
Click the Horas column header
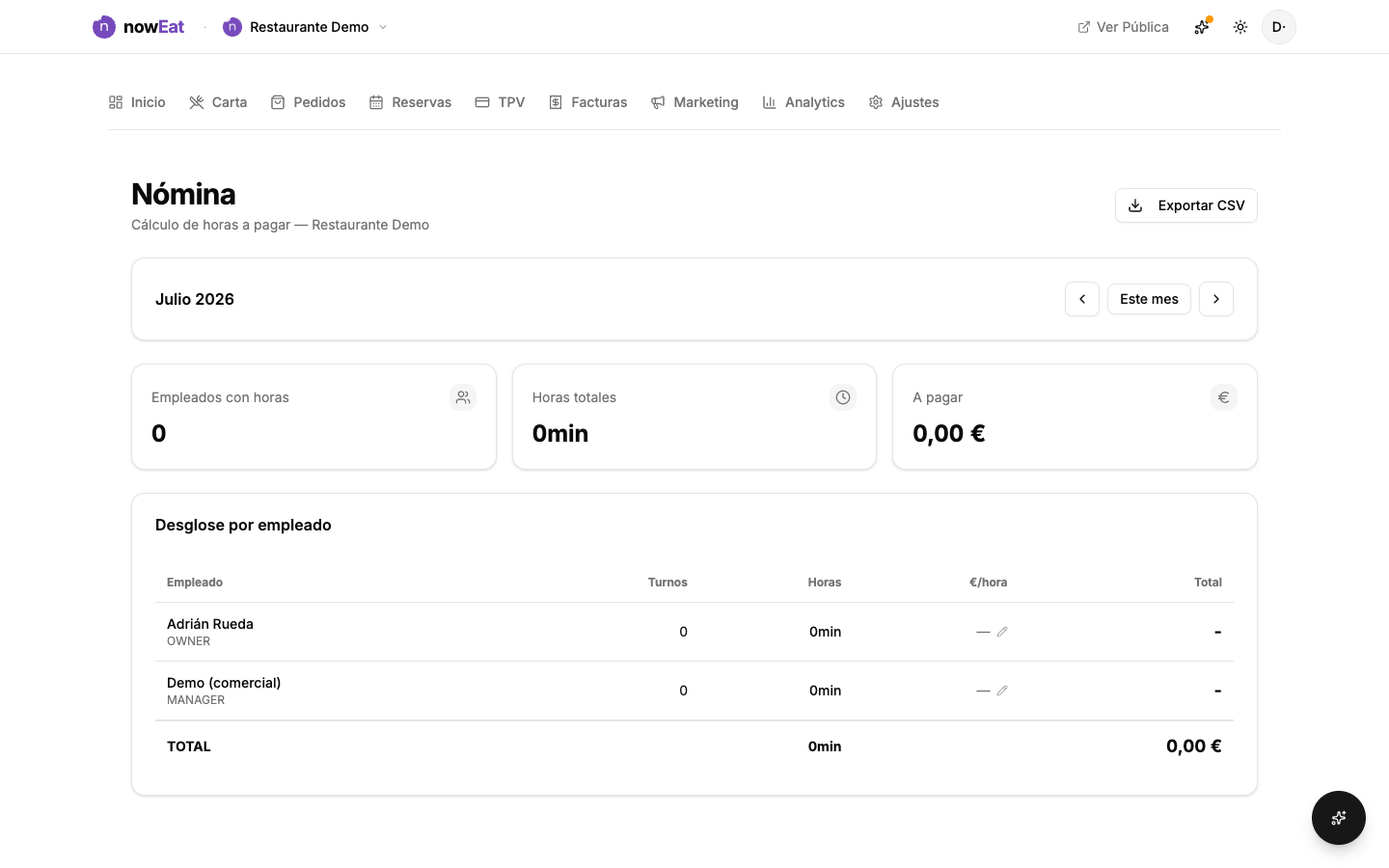(x=825, y=583)
